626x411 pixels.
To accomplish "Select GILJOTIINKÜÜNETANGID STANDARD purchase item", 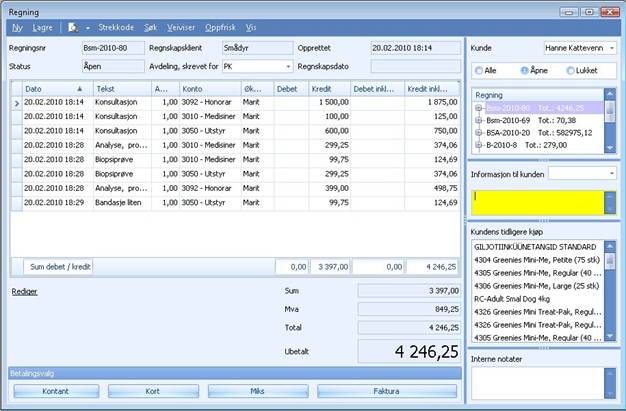I will [x=535, y=247].
